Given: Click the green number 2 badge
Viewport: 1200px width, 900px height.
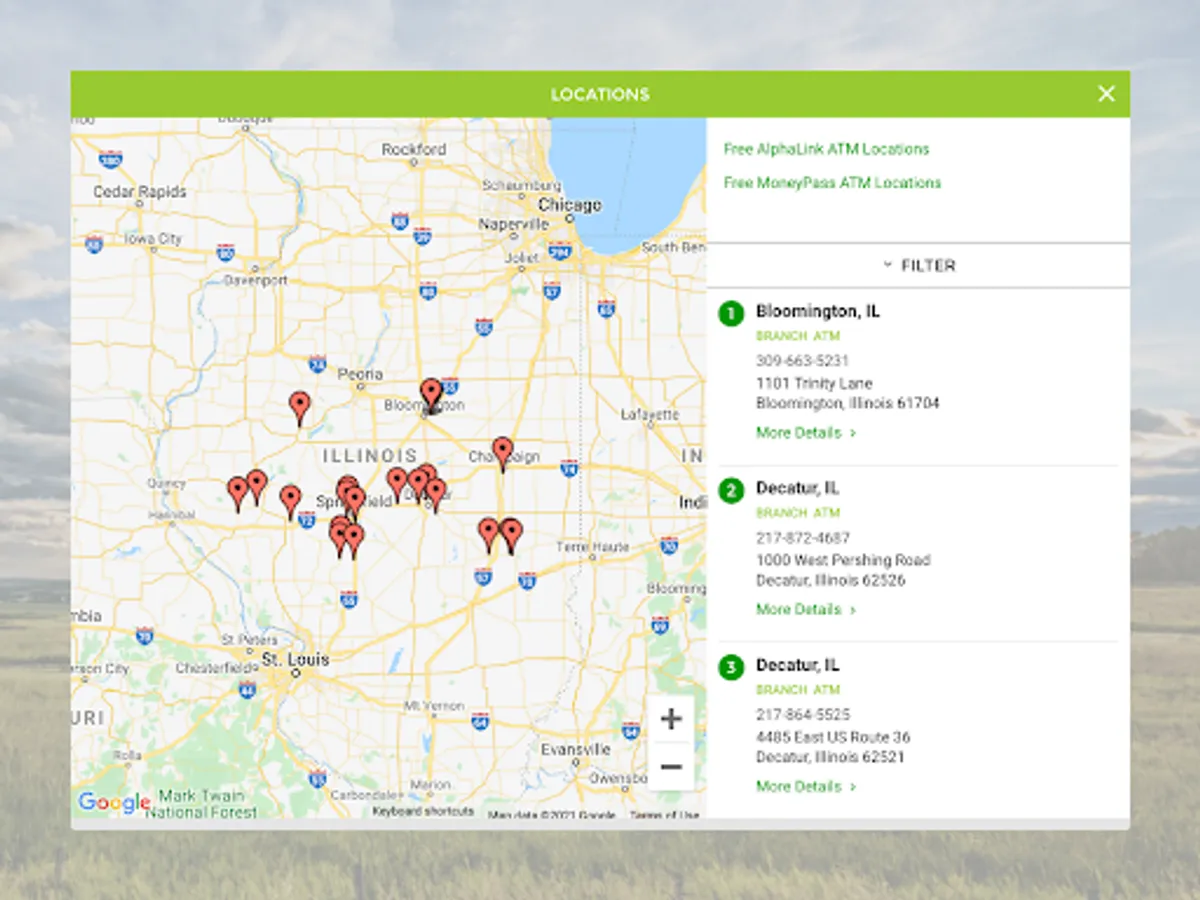Looking at the screenshot, I should coord(731,491).
